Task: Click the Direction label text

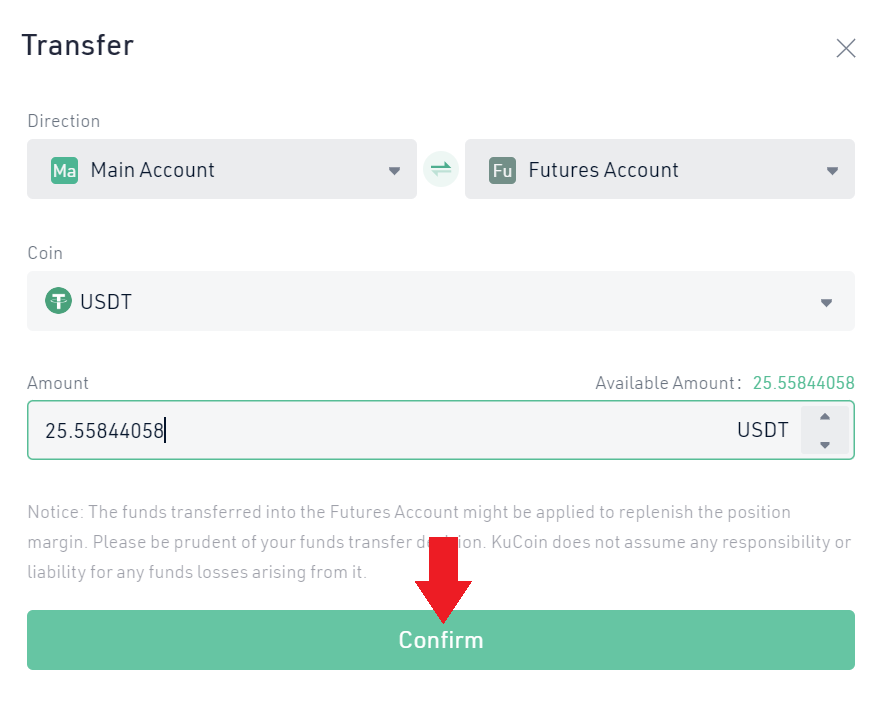Action: [x=64, y=121]
